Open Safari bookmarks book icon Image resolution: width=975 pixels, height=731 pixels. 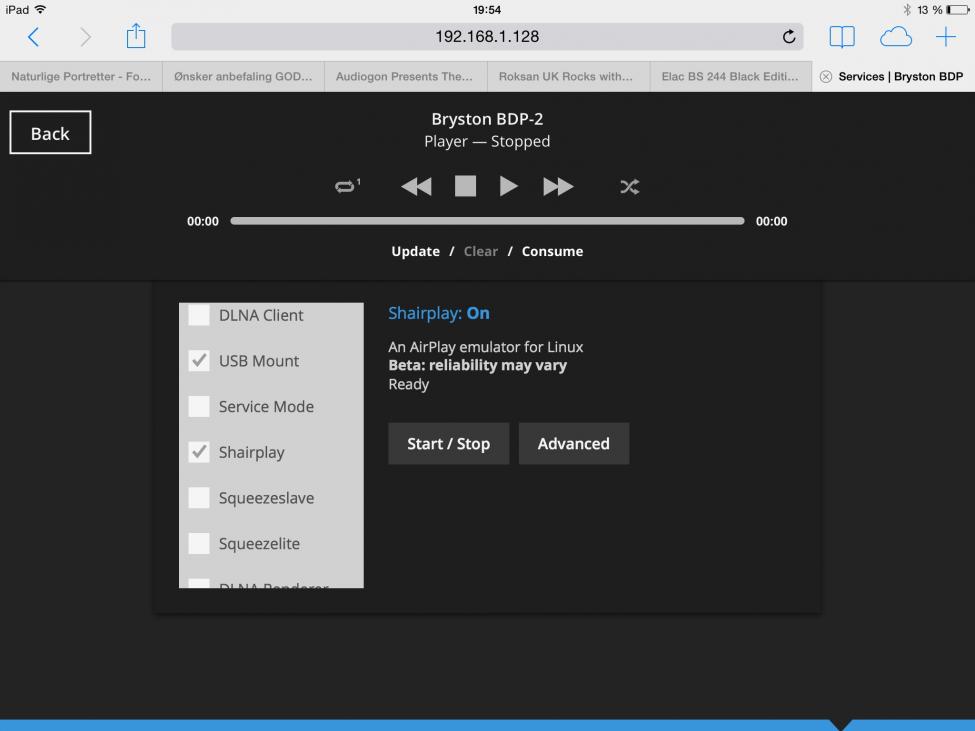pyautogui.click(x=842, y=37)
